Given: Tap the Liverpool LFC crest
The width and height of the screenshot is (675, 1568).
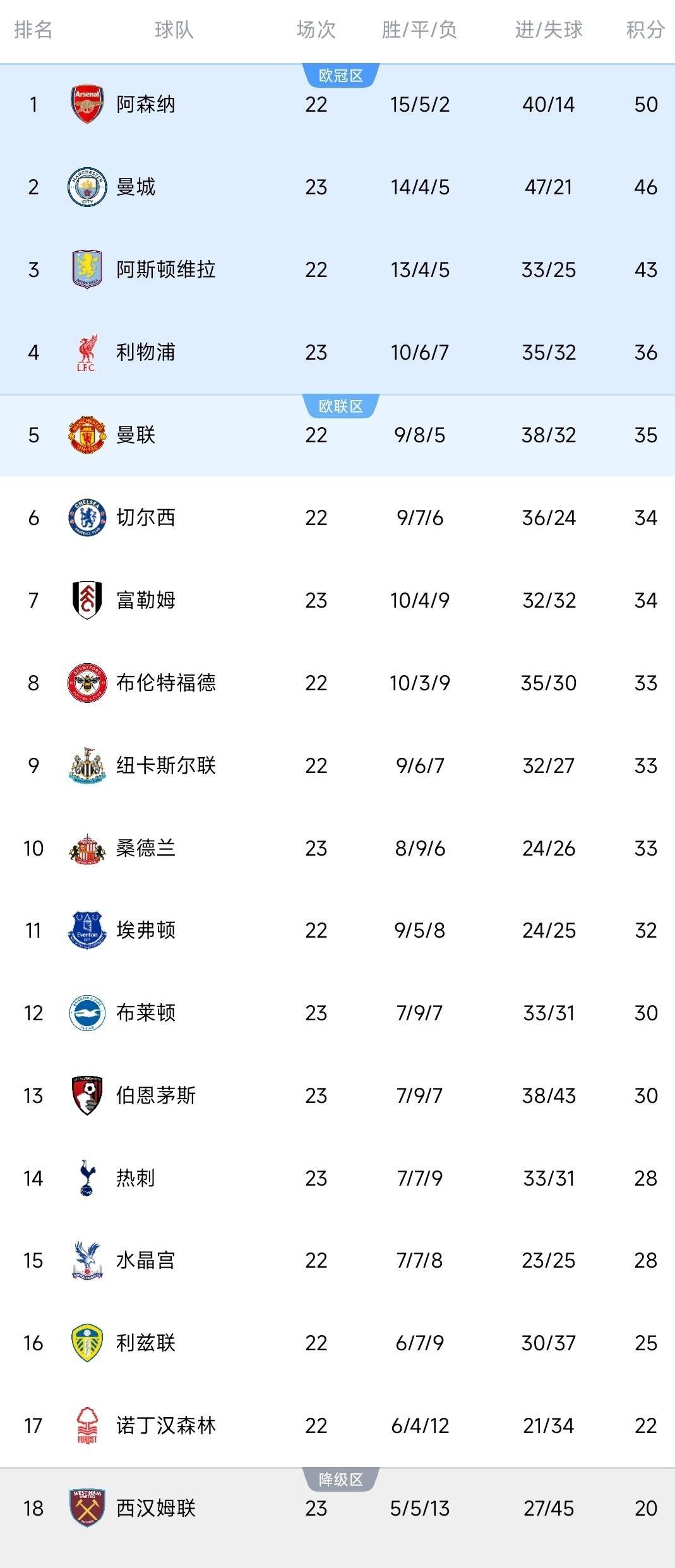Looking at the screenshot, I should tap(87, 352).
